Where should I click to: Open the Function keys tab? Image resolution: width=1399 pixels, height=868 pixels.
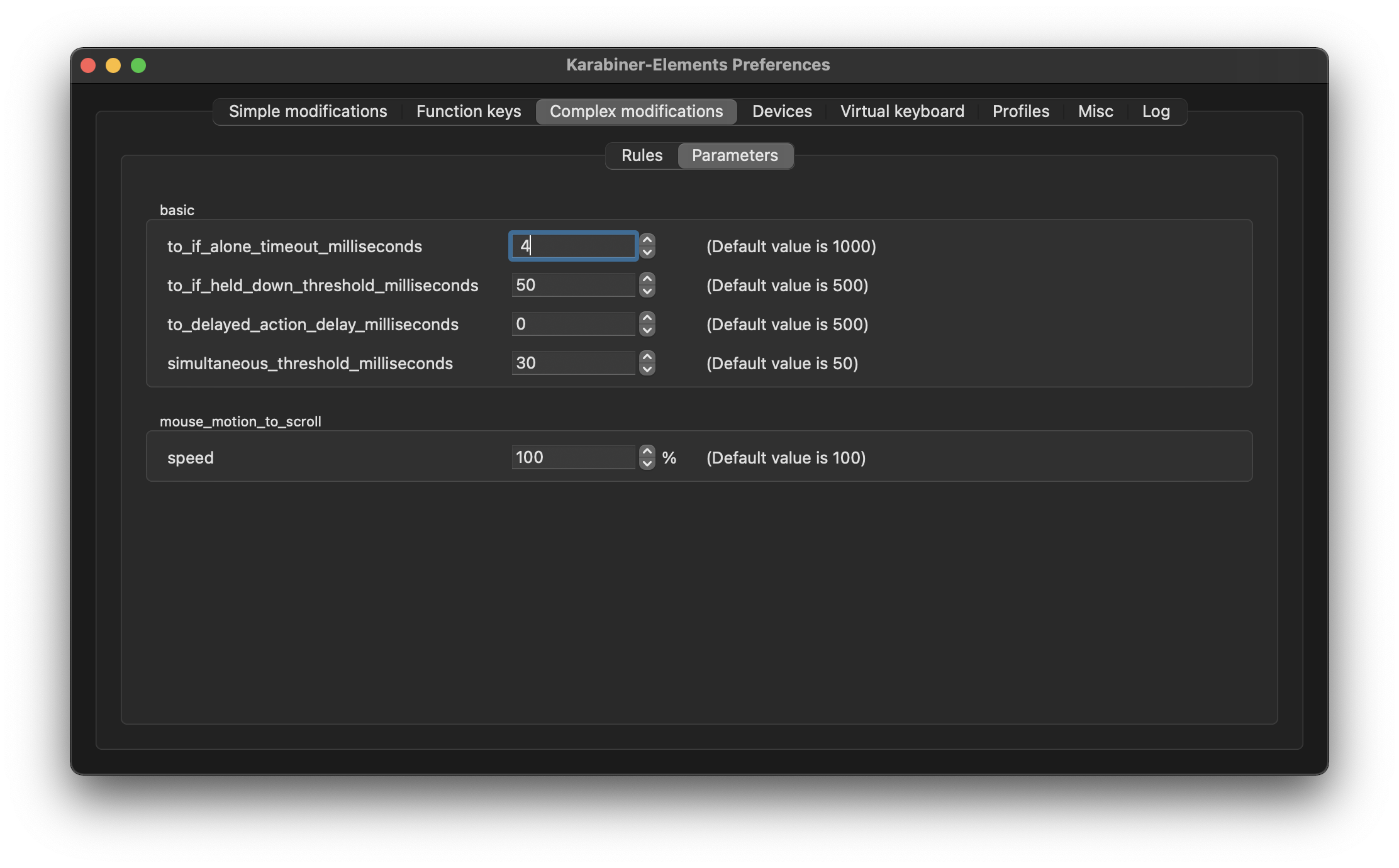click(468, 111)
